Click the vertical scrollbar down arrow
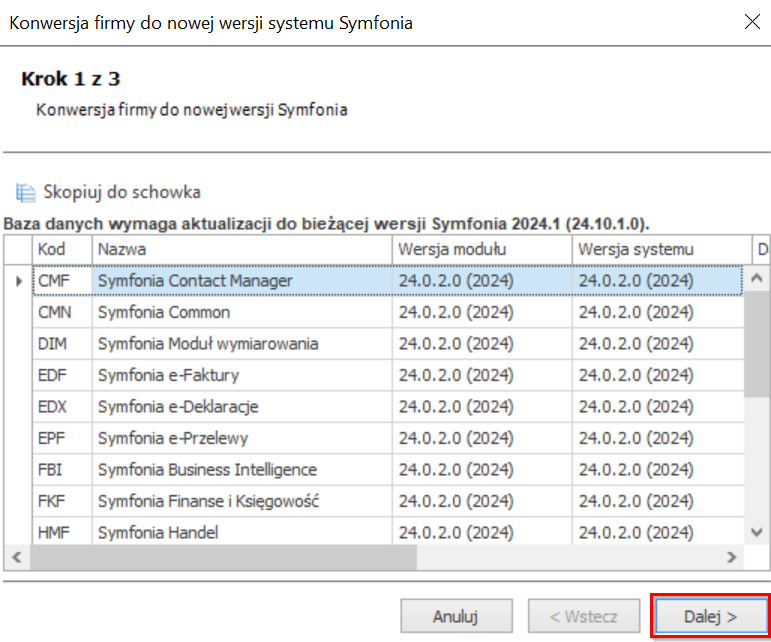771x642 pixels. click(757, 532)
